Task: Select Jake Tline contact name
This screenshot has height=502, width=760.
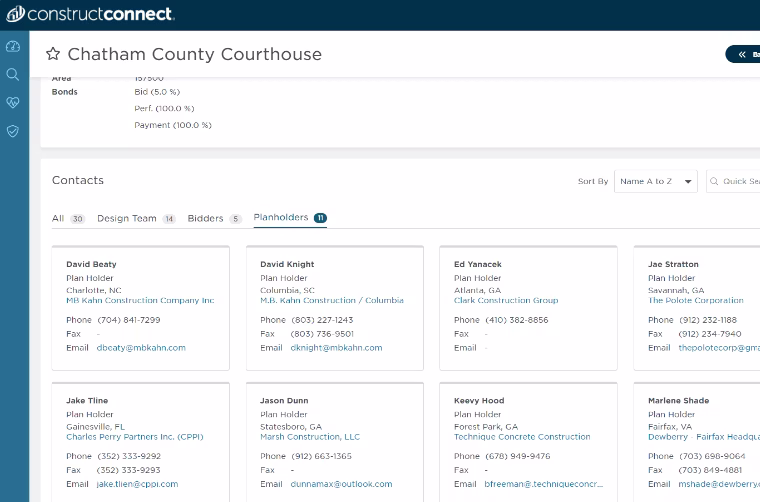Action: pos(87,400)
